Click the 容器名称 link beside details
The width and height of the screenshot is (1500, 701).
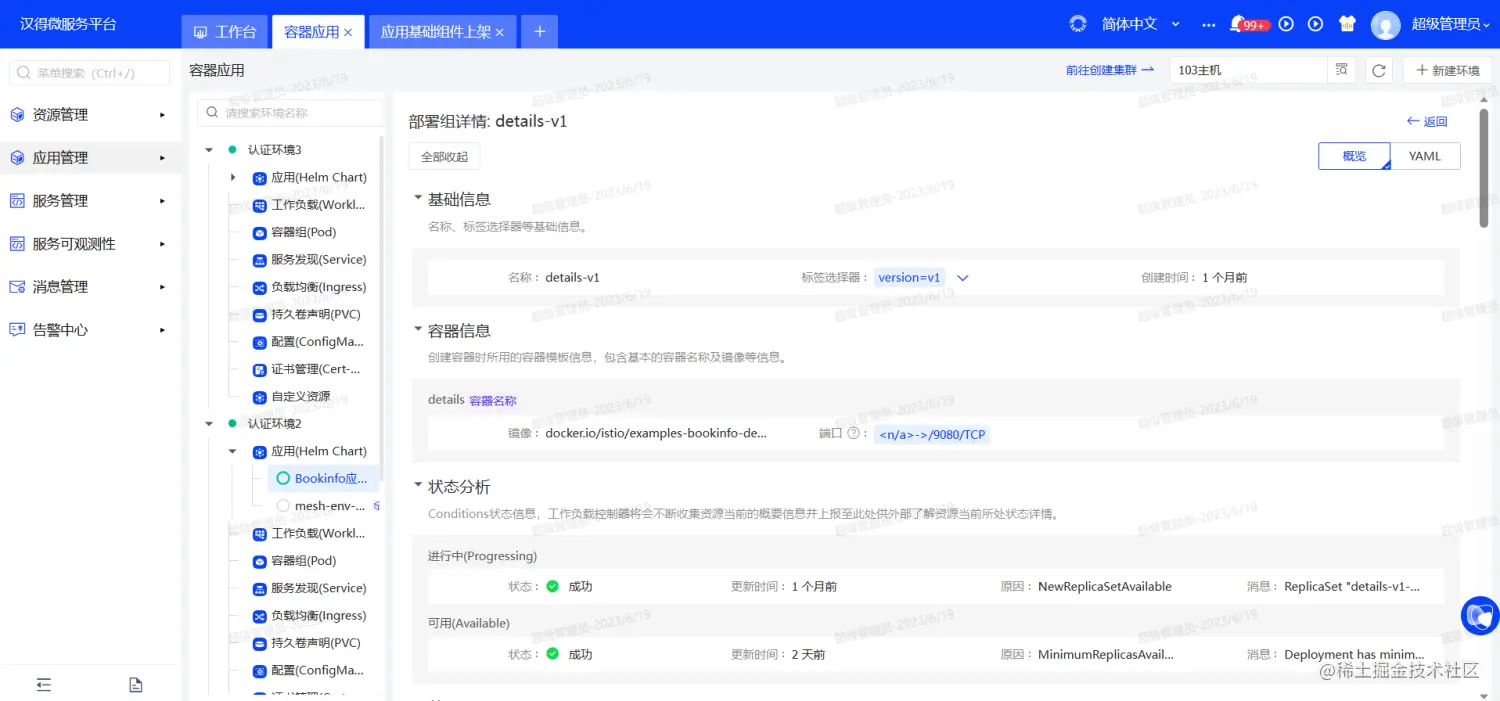point(493,401)
